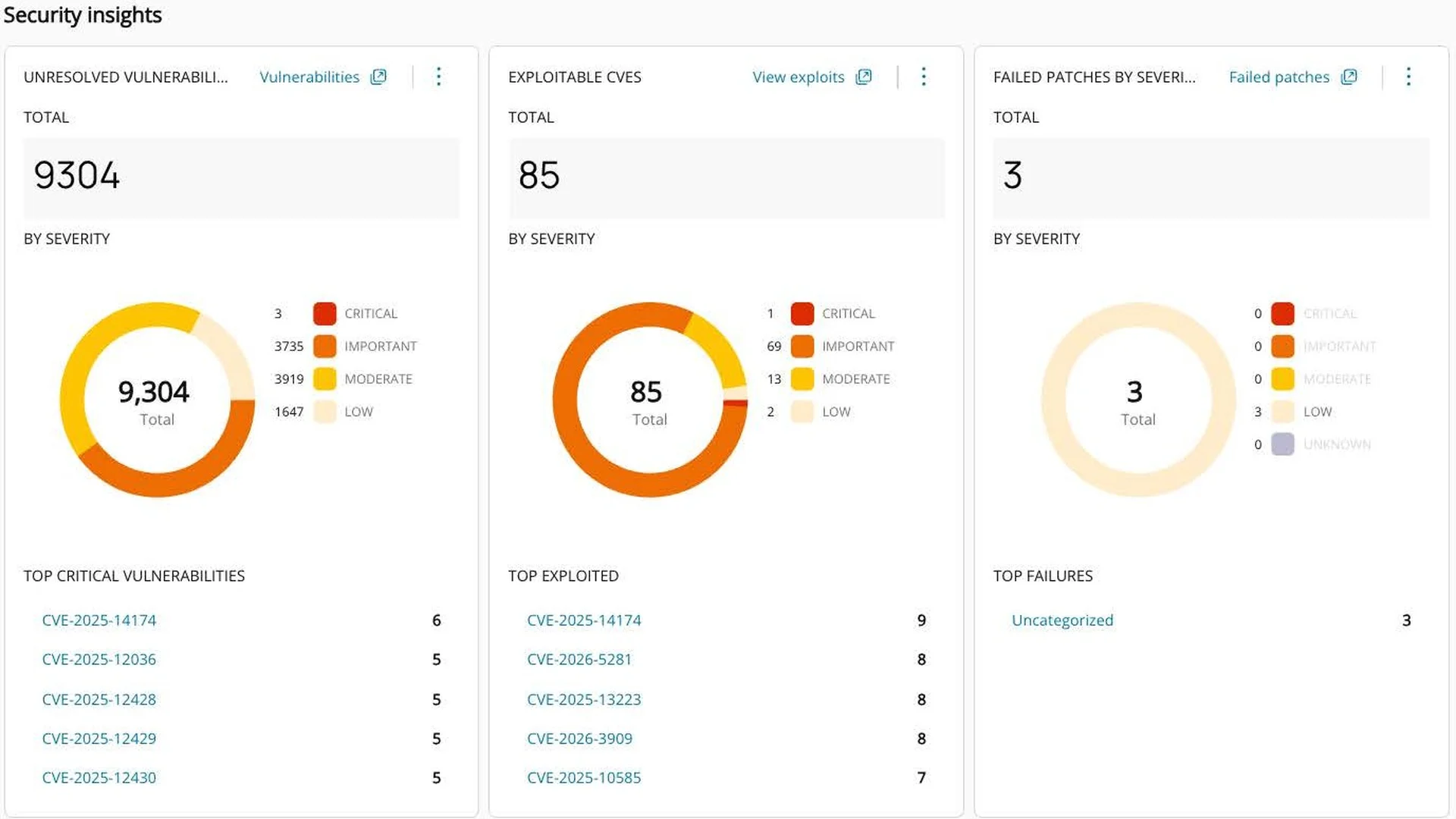This screenshot has height=819, width=1456.
Task: Open CVE-2025-12429 in critical vulnerabilities
Action: [99, 739]
